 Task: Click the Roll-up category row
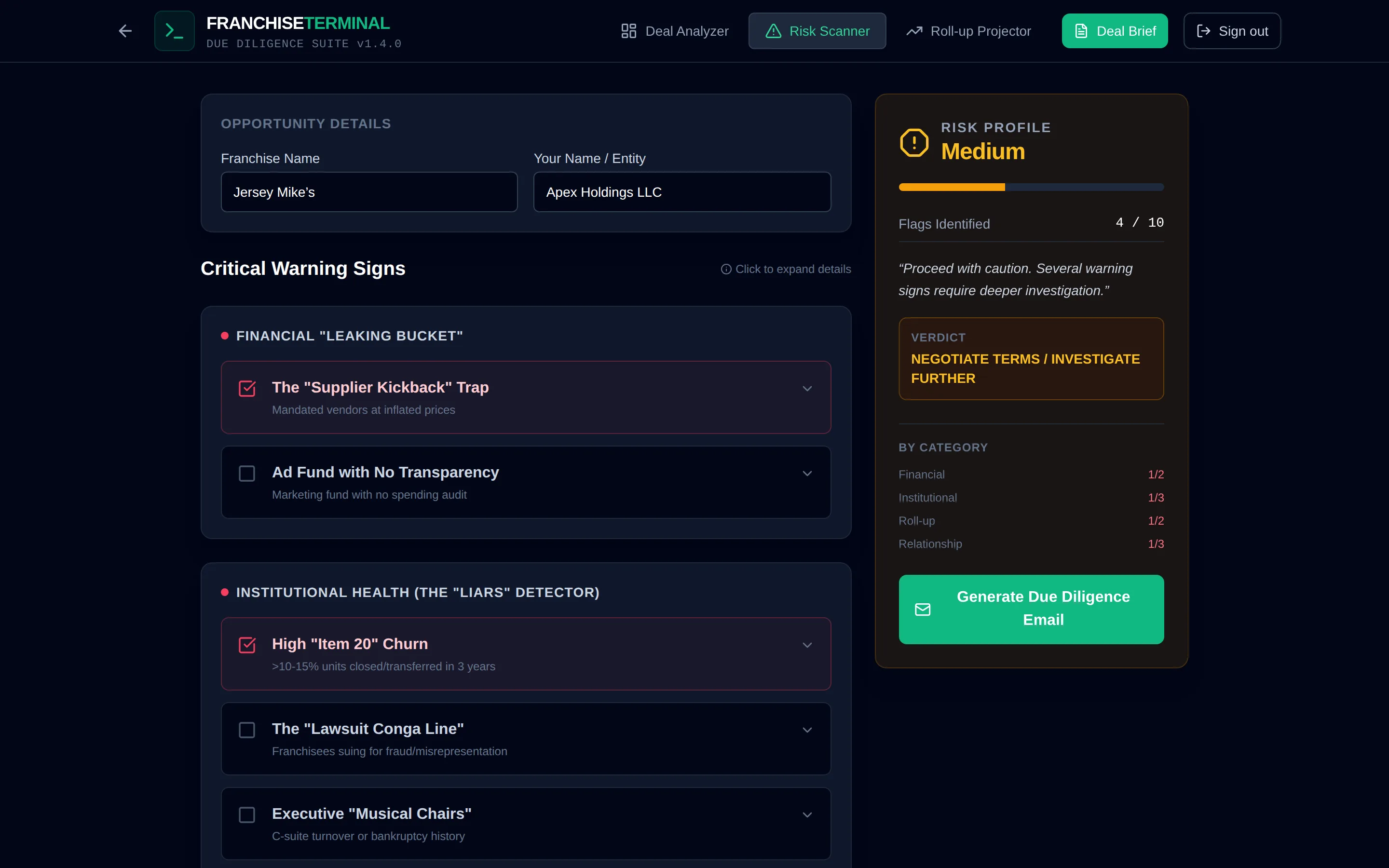point(1031,521)
